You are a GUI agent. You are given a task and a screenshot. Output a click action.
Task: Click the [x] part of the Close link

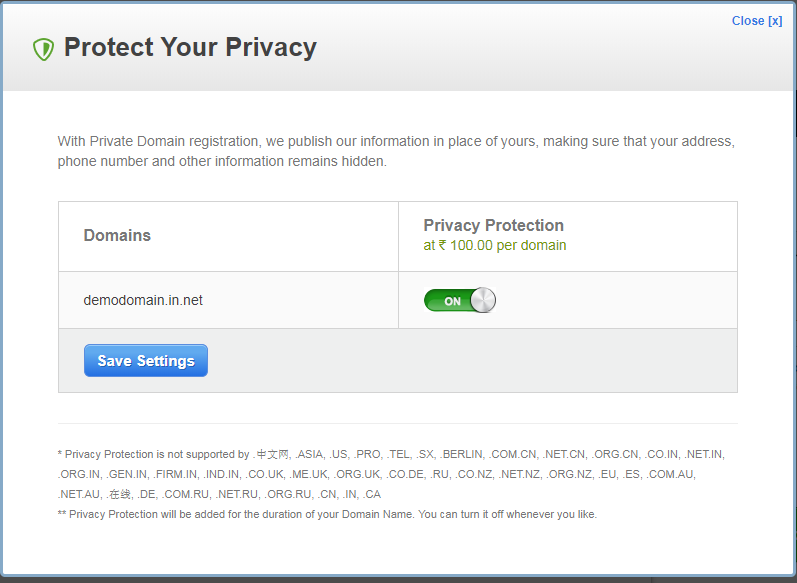tap(775, 21)
